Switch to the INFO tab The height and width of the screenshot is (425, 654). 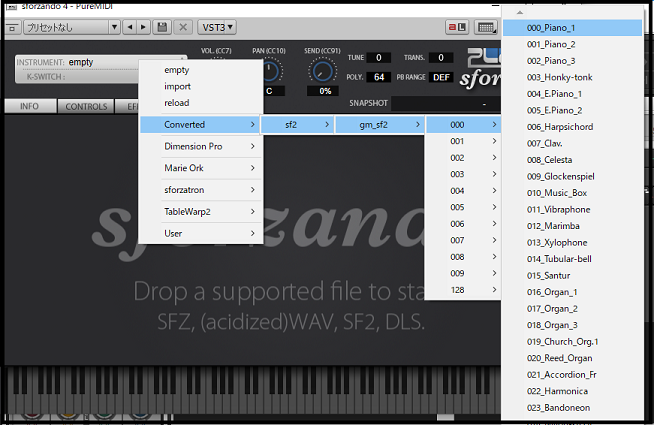30,106
